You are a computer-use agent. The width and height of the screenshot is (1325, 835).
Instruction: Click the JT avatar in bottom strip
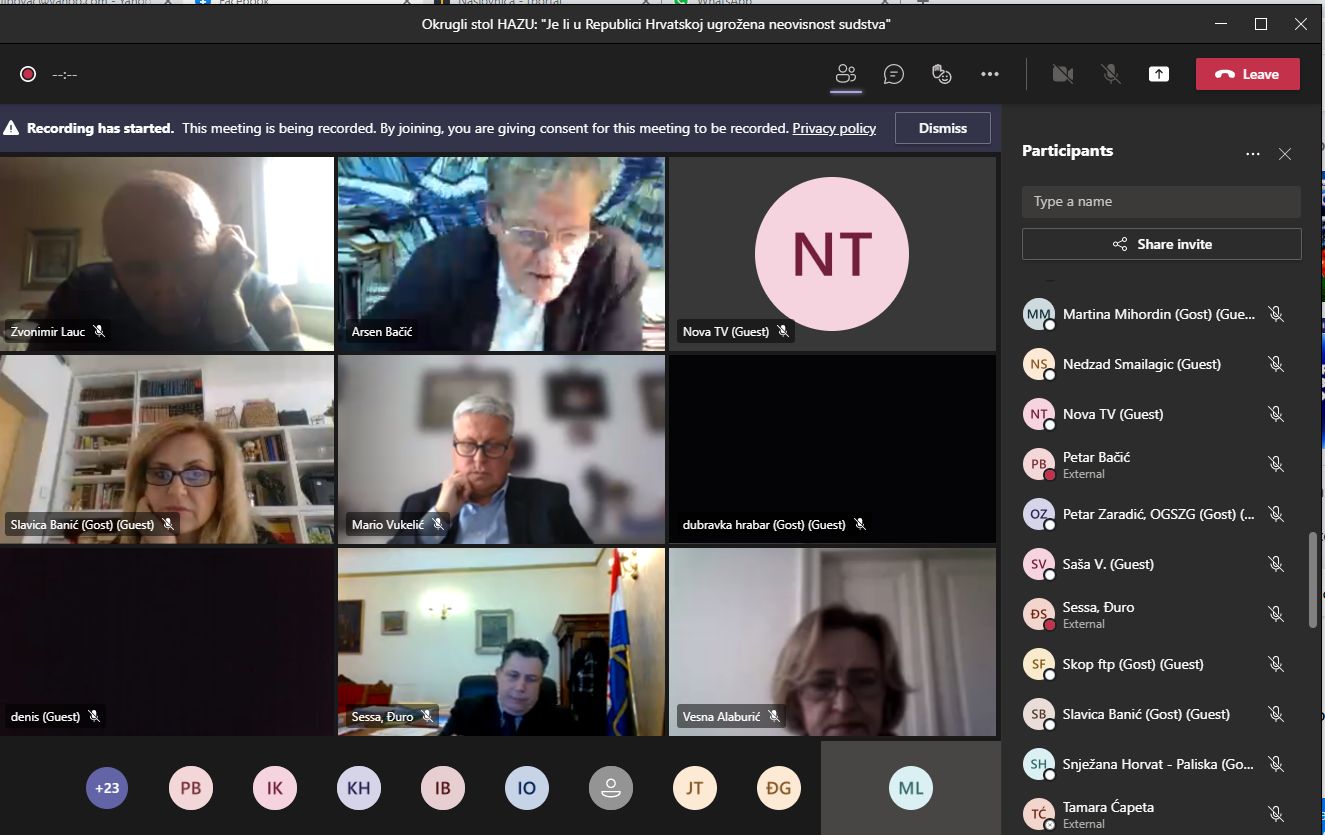click(695, 788)
